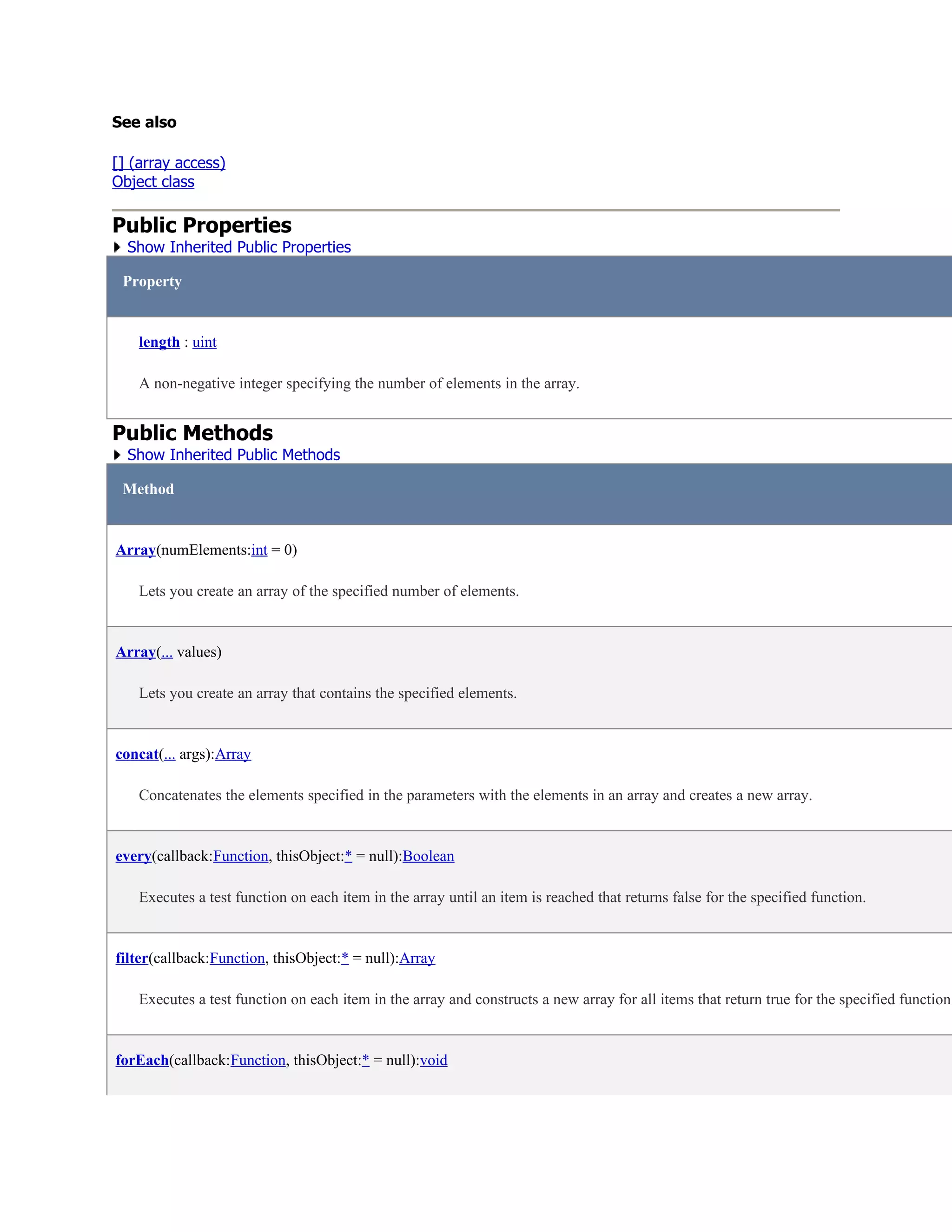Click the every method link
952x1232 pixels.
coord(133,856)
